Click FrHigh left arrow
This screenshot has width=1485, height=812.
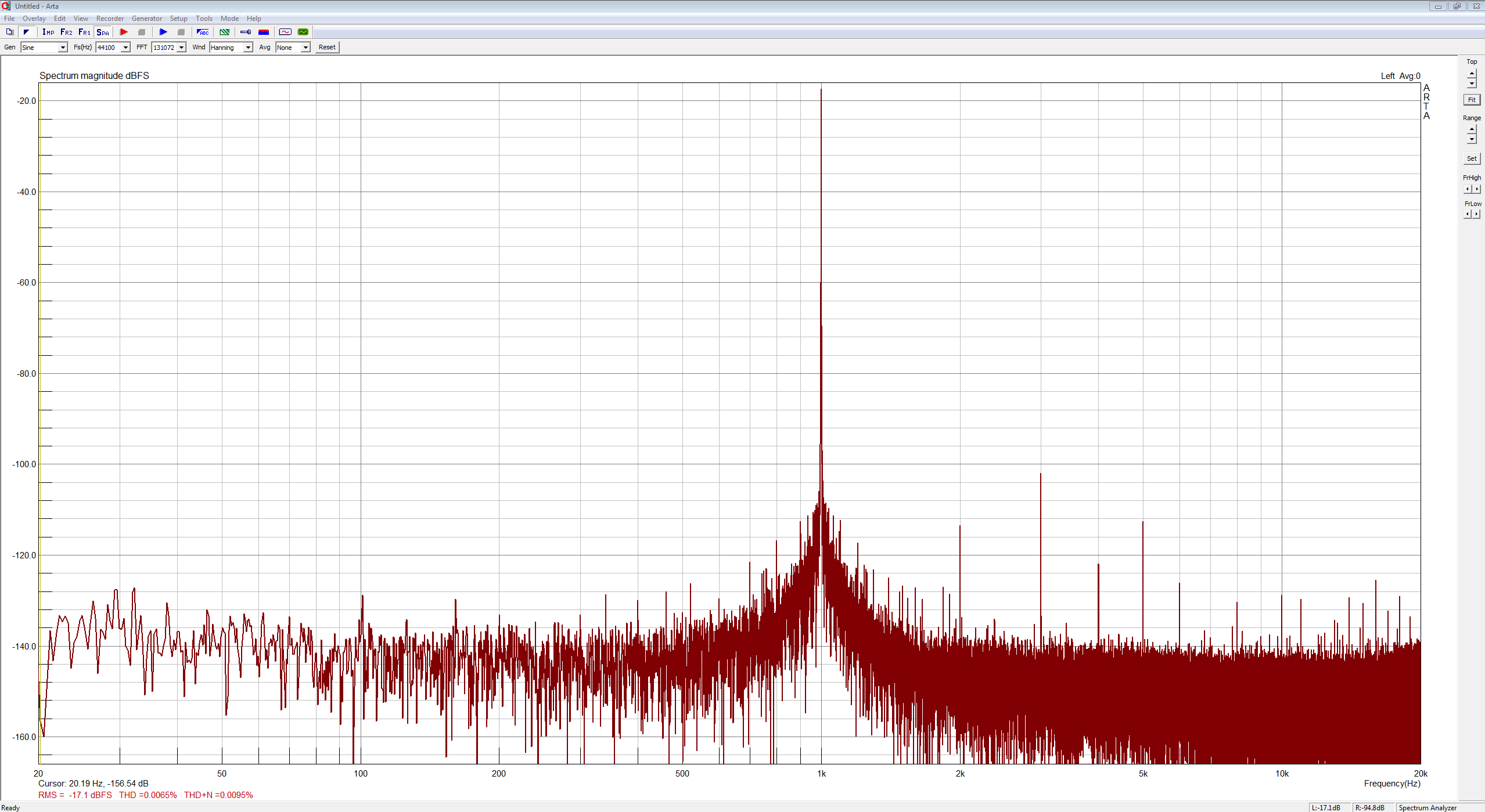(x=1468, y=189)
